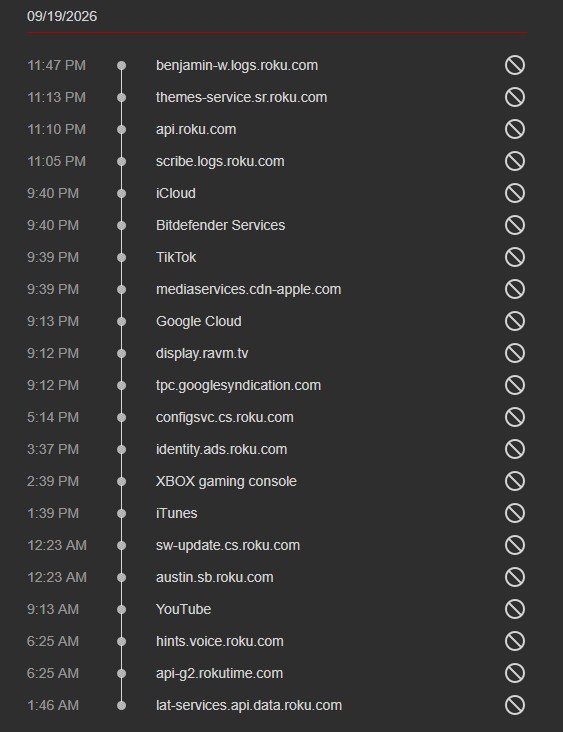Screen dimensions: 563x732
Task: Block the Google Cloud entry
Action: click(x=515, y=321)
